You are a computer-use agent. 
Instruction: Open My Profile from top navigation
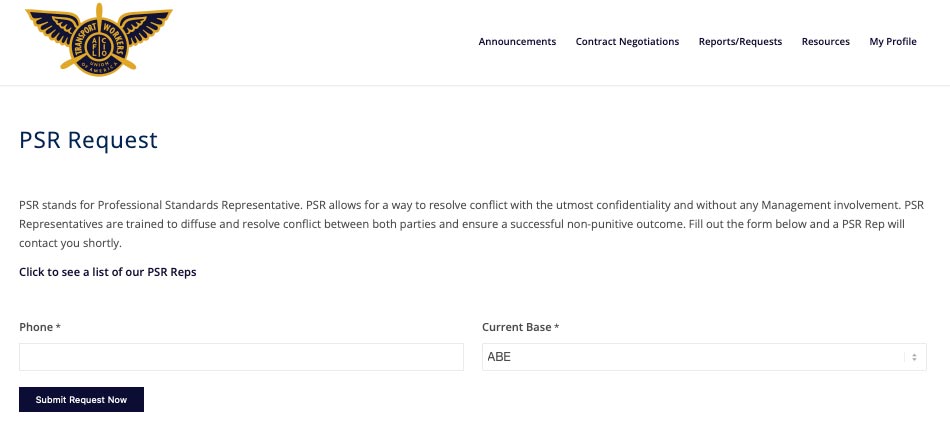click(892, 42)
